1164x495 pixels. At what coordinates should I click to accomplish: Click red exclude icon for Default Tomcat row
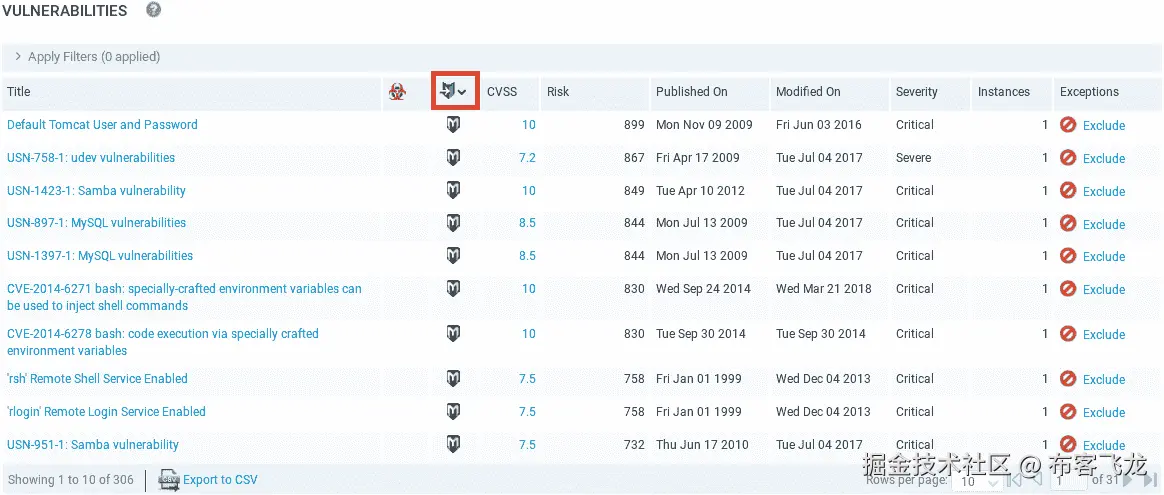click(x=1068, y=125)
